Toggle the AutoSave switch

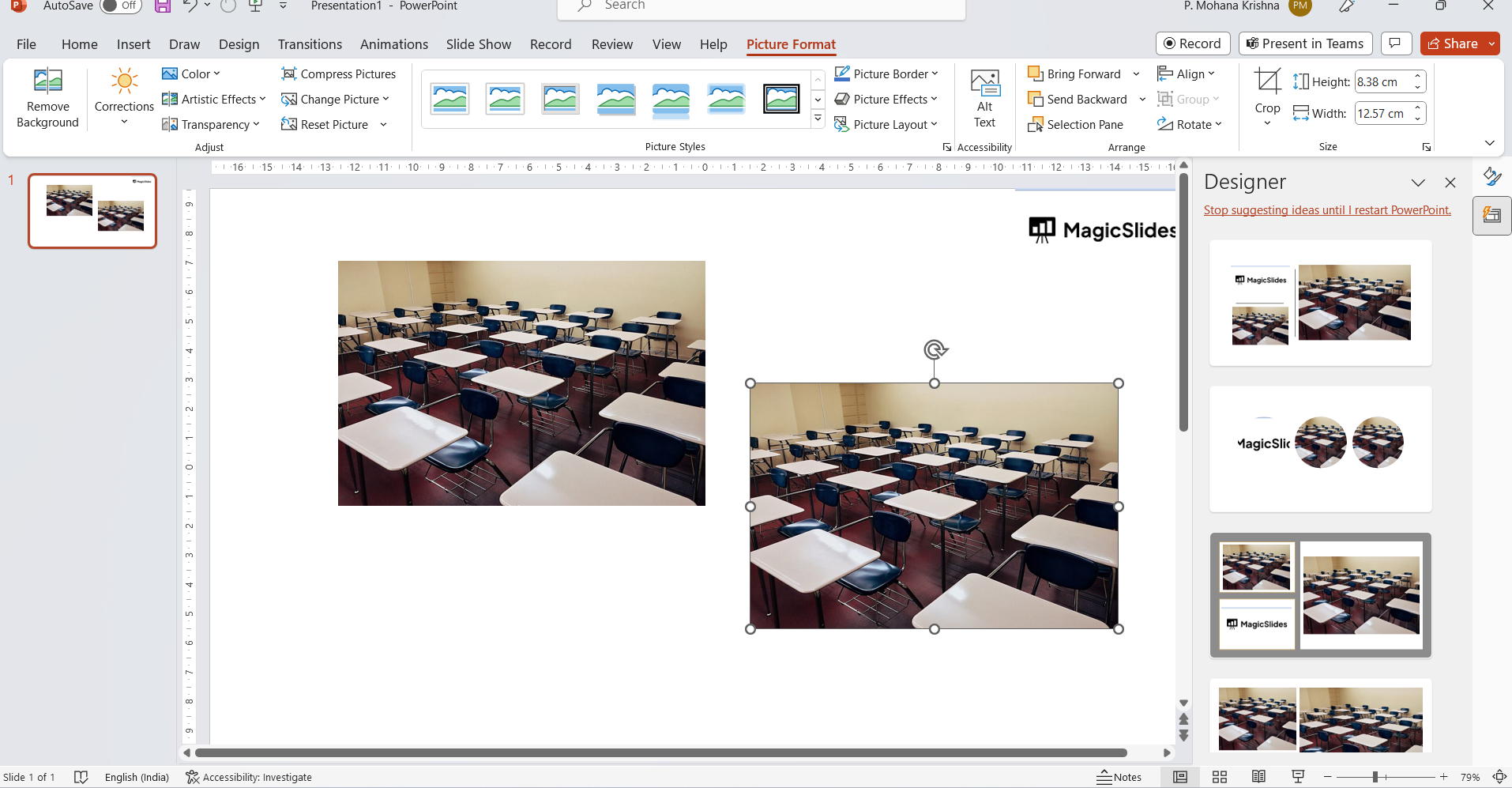[120, 6]
